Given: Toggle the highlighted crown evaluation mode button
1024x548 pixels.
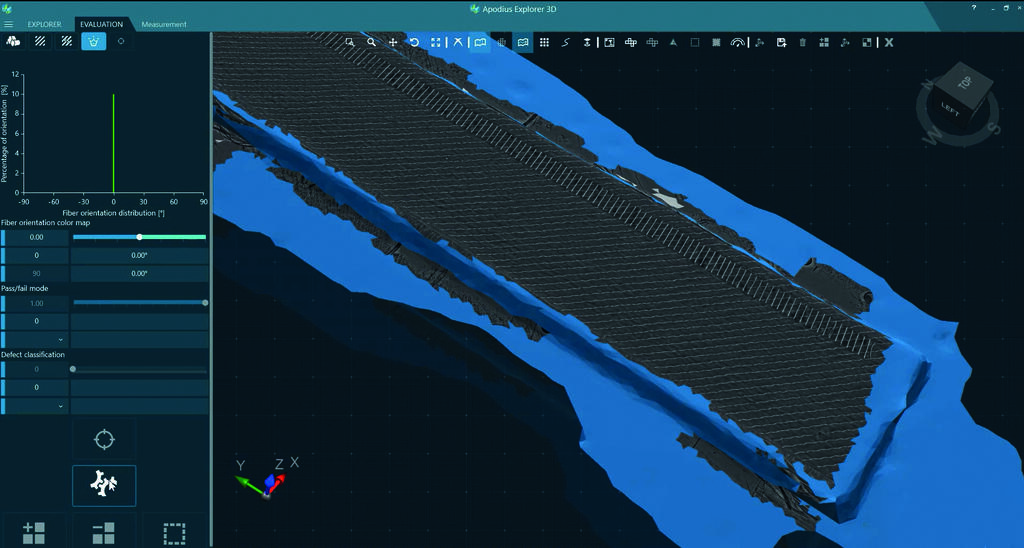Looking at the screenshot, I should pos(94,42).
